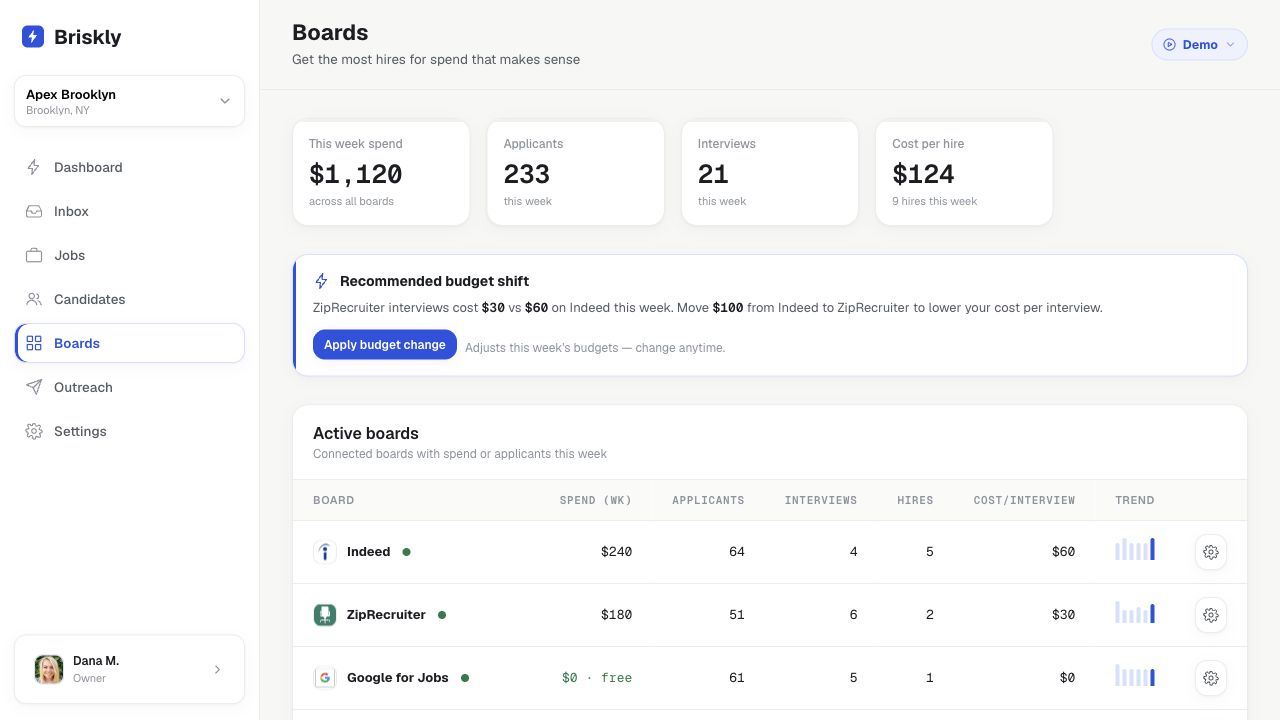Click the Settings gear icon in sidebar
Image resolution: width=1280 pixels, height=720 pixels.
coord(34,431)
